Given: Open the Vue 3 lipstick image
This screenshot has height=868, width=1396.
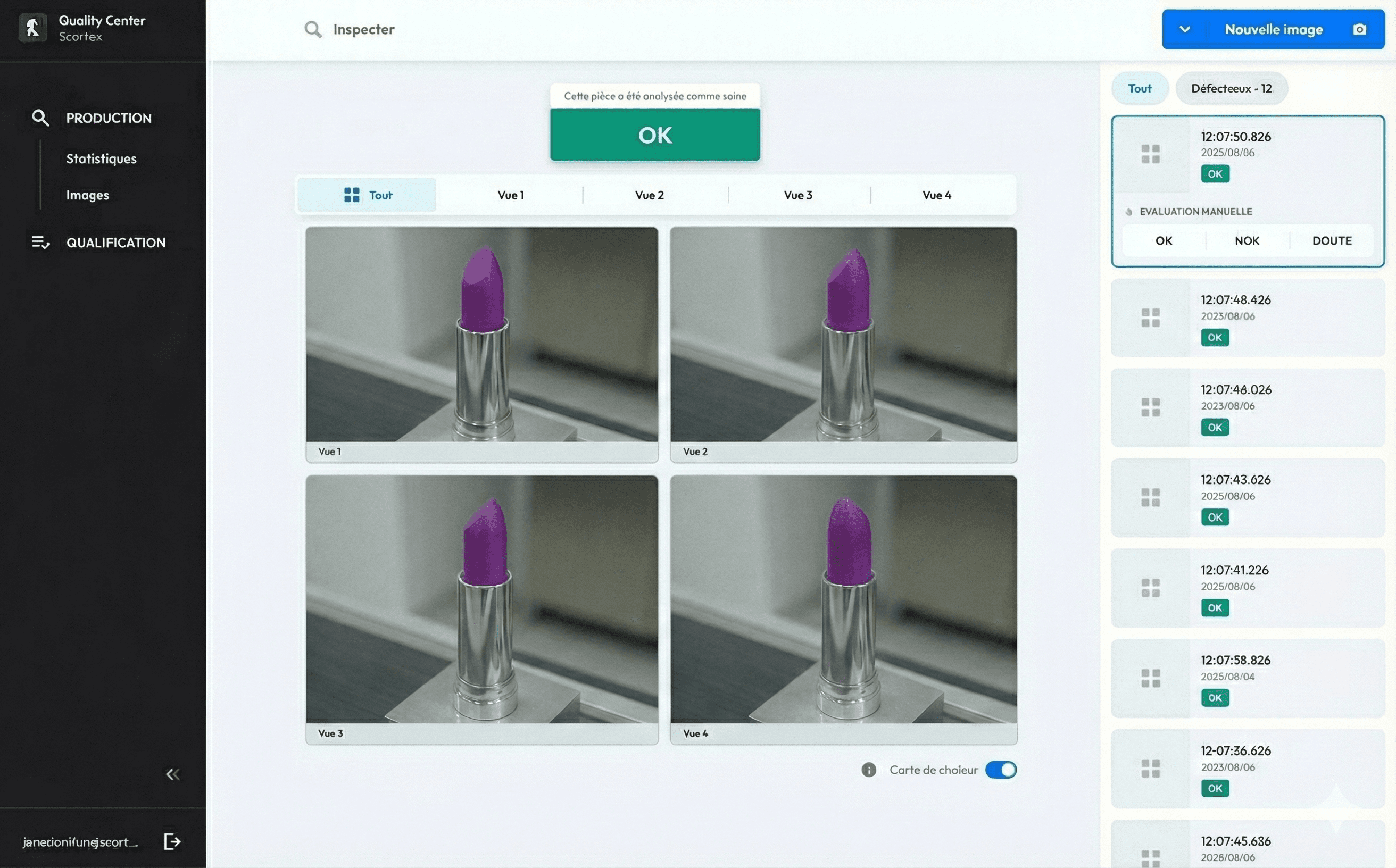Looking at the screenshot, I should (481, 599).
